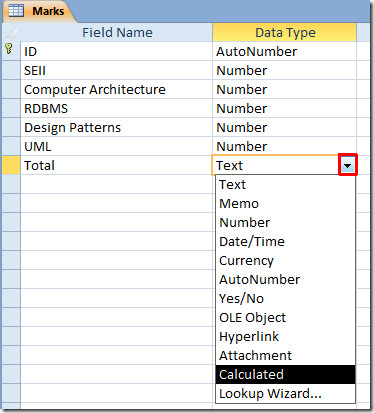This screenshot has height=413, width=374.
Task: Select Date/Time from the list
Action: [x=285, y=241]
